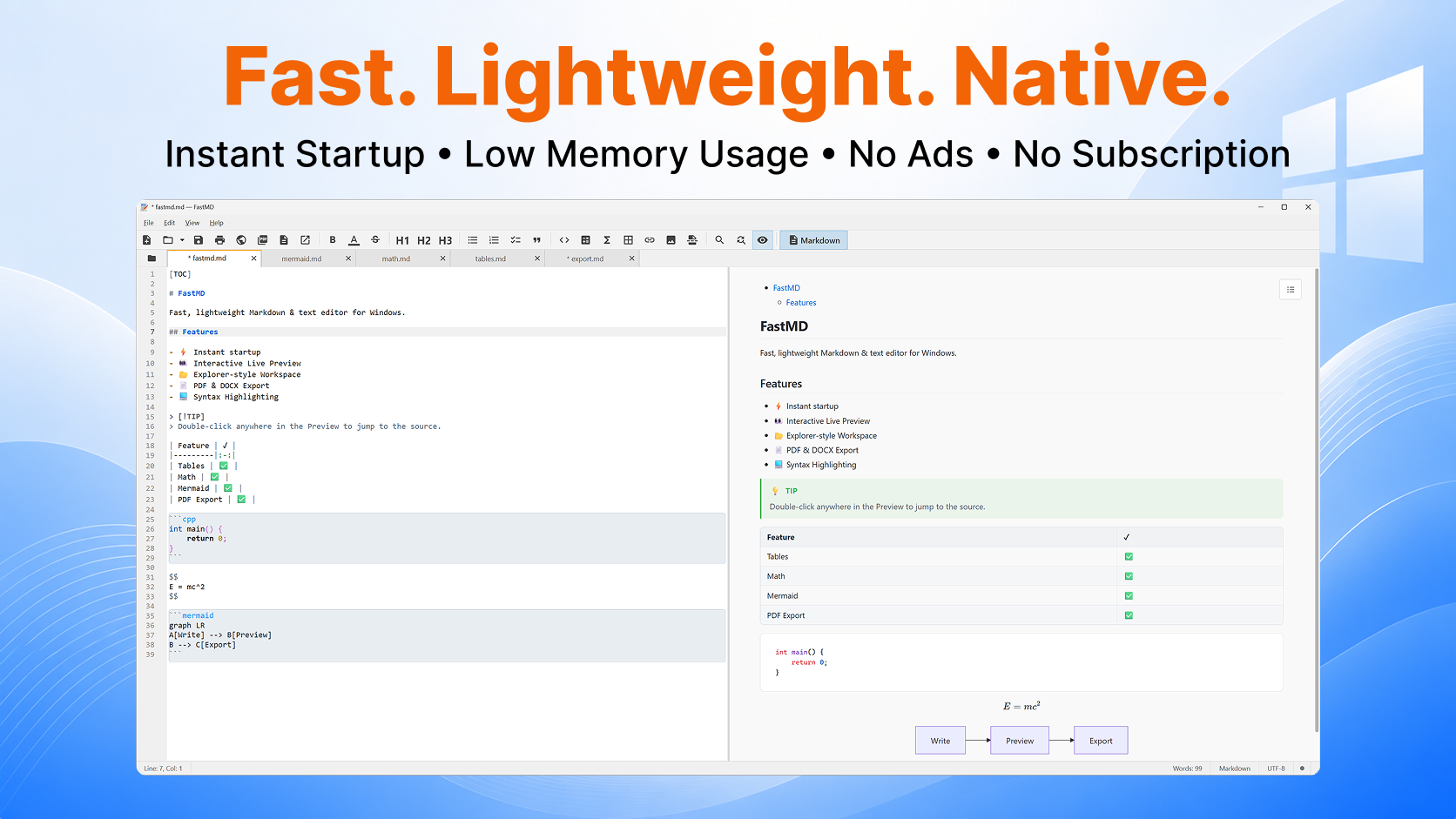Image resolution: width=1456 pixels, height=819 pixels.
Task: Click the 'Line: 7, Col: 1' indicator
Action: click(163, 769)
